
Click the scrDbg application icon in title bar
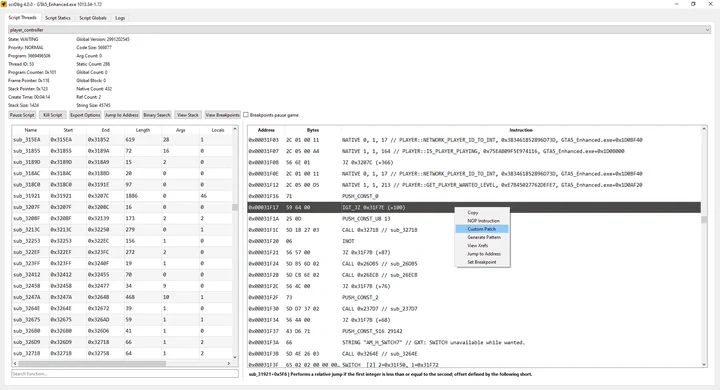[4, 4]
